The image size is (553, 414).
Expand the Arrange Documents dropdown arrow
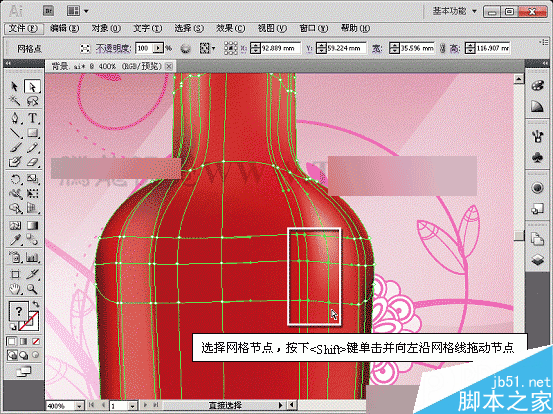[x=86, y=11]
